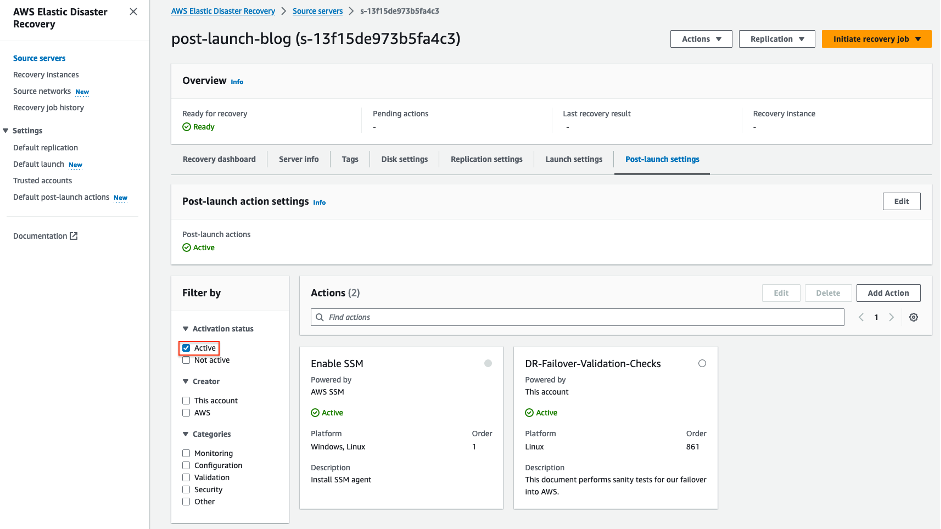Image resolution: width=941 pixels, height=529 pixels.
Task: Open the Launch settings tab
Action: [574, 159]
